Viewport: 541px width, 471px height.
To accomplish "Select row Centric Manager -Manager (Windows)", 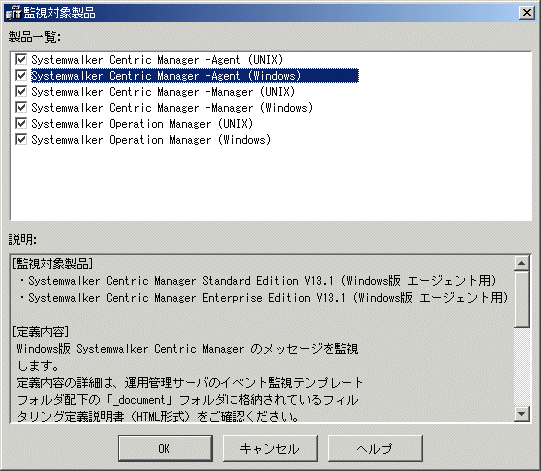I will [x=172, y=108].
